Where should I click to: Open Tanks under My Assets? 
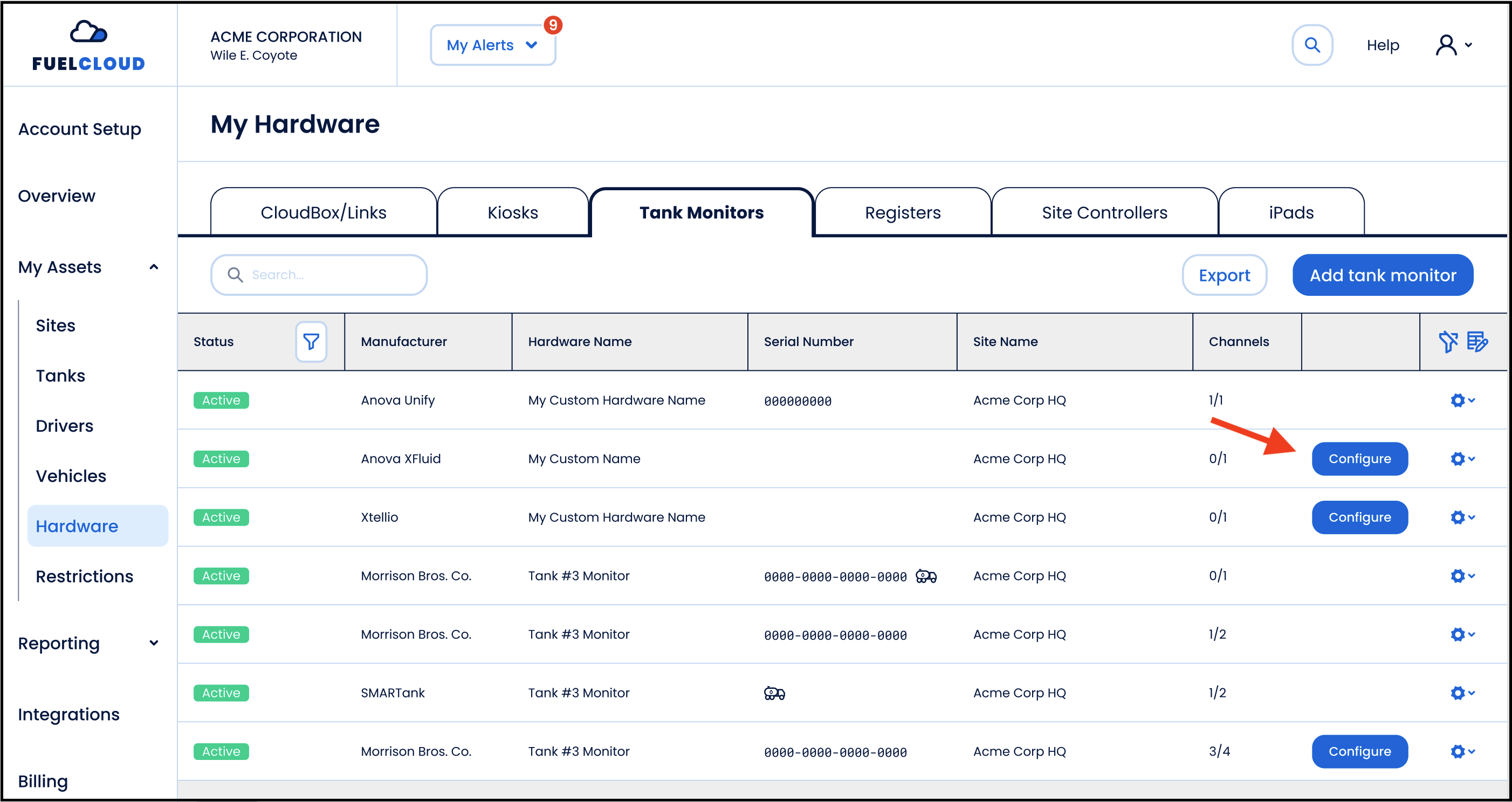[x=60, y=376]
